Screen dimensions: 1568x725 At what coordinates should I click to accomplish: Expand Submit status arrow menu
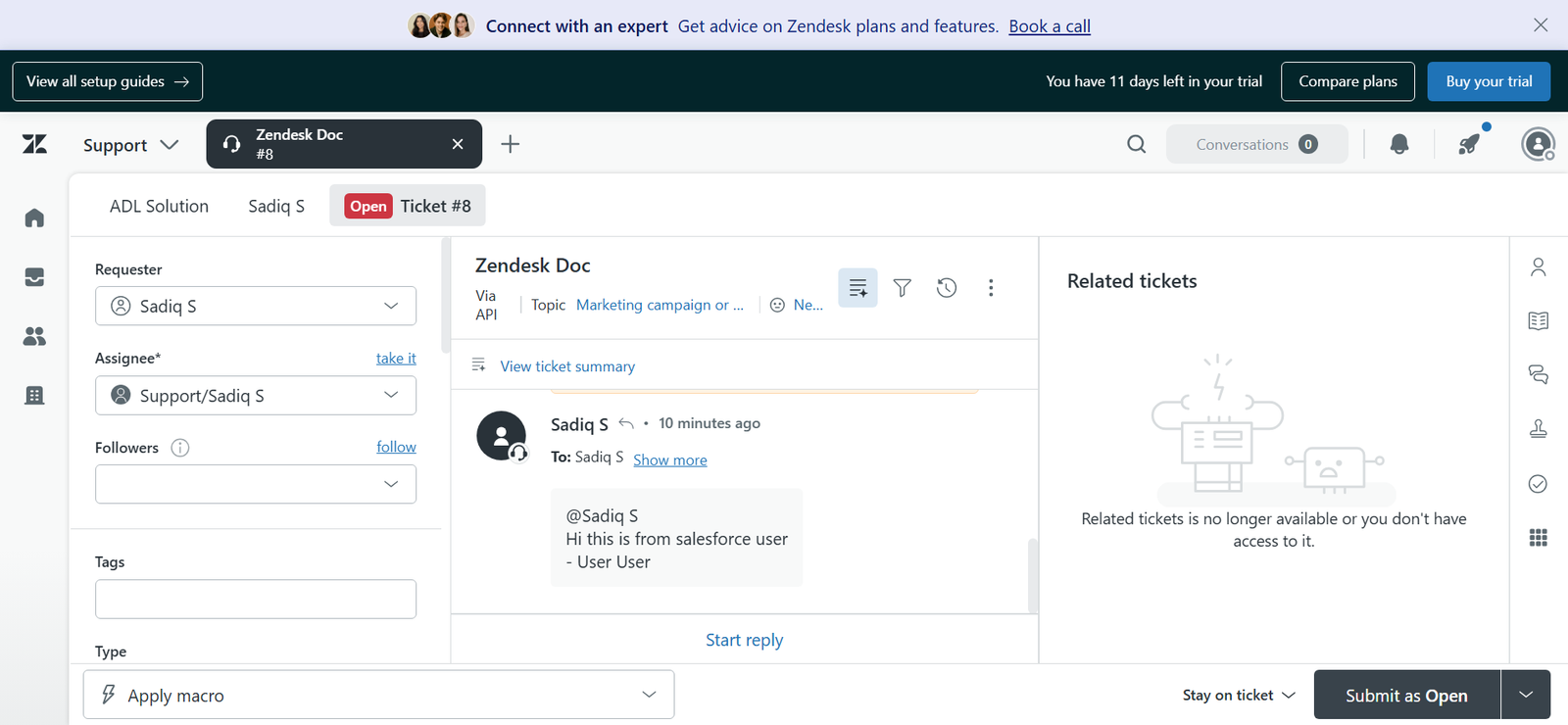(1526, 695)
